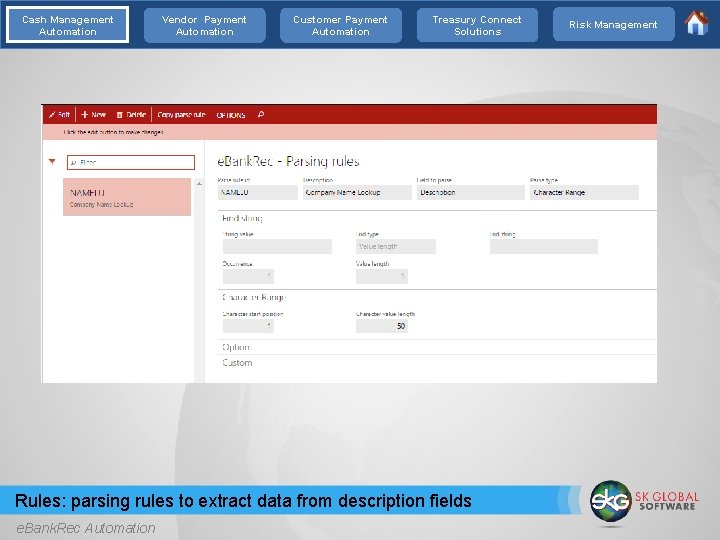Screen dimensions: 720x540
Task: Click Copy parse rule
Action: pyautogui.click(x=181, y=114)
